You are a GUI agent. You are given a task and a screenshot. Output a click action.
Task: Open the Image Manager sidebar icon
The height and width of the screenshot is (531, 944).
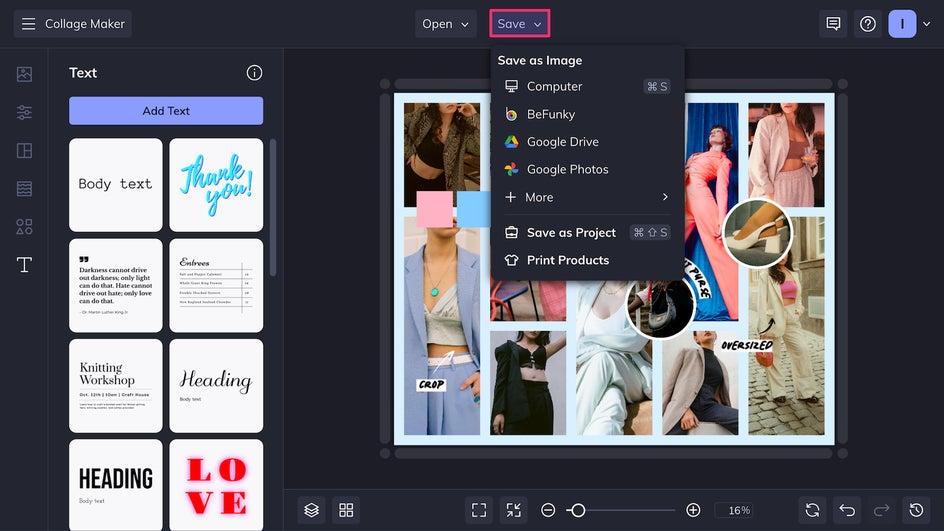[25, 74]
